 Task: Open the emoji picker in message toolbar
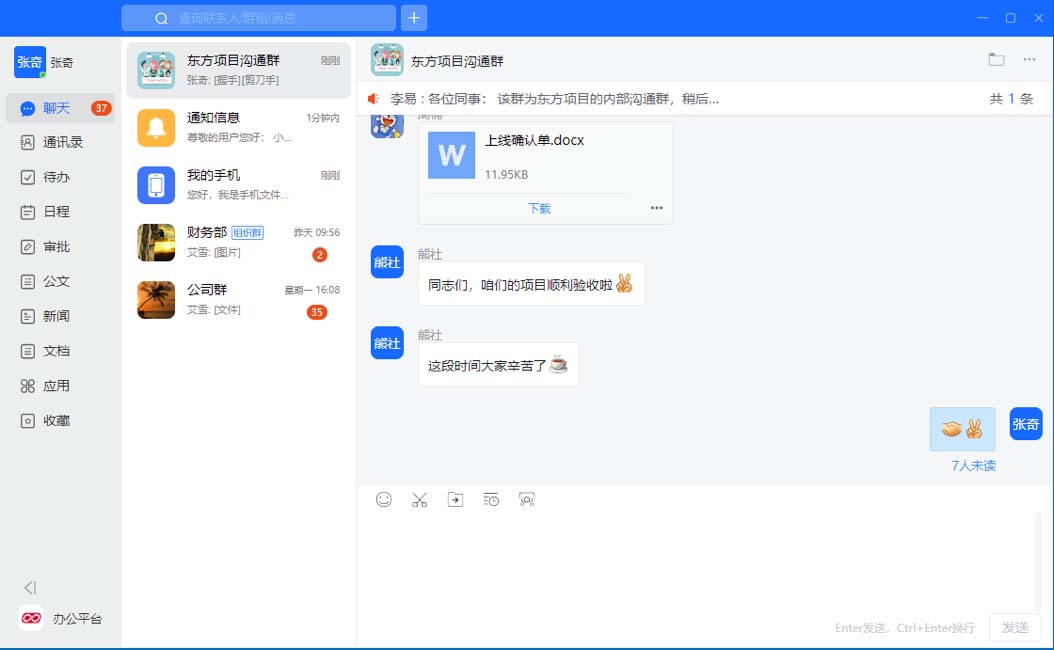click(384, 500)
